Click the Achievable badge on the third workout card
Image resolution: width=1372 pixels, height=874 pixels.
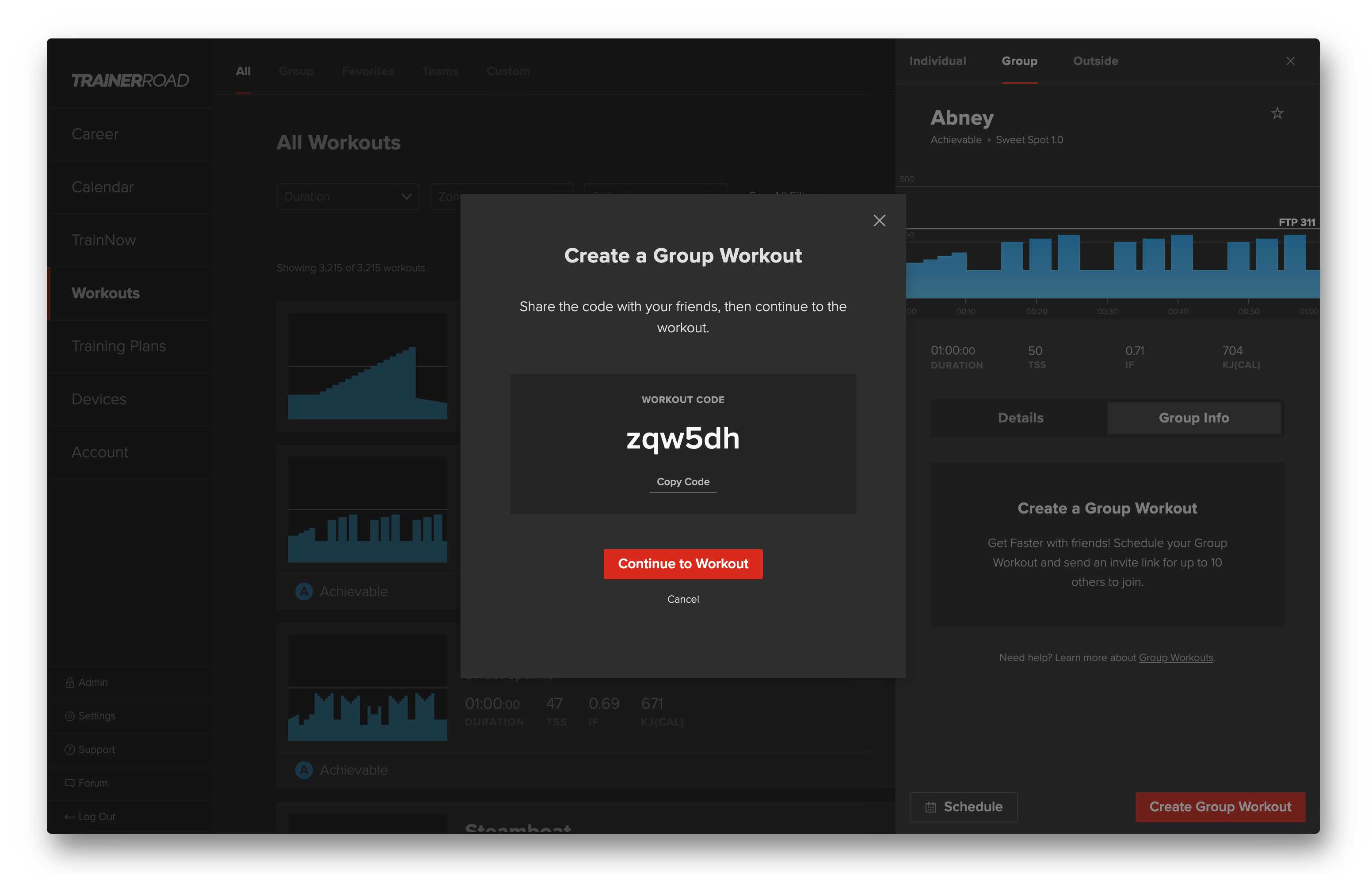[304, 770]
